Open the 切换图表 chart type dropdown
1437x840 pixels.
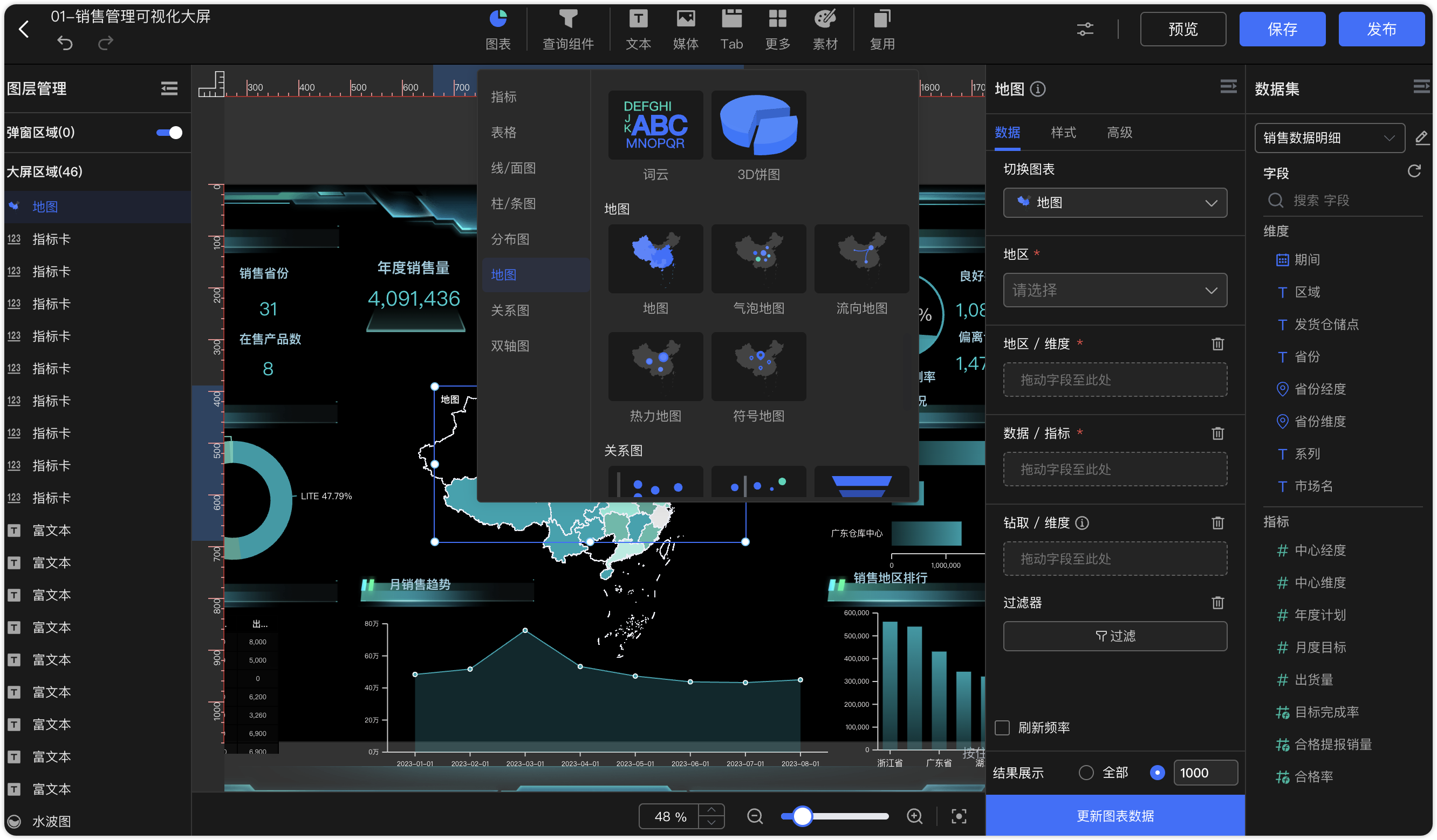1115,202
